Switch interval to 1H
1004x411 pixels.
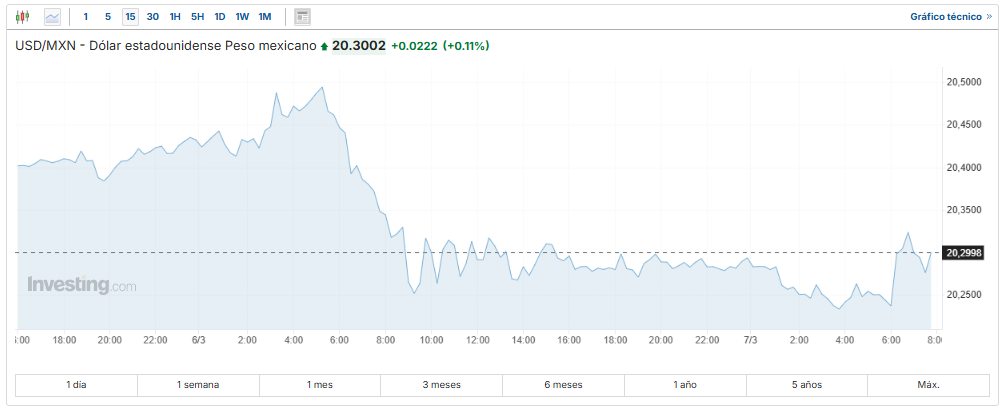[175, 17]
